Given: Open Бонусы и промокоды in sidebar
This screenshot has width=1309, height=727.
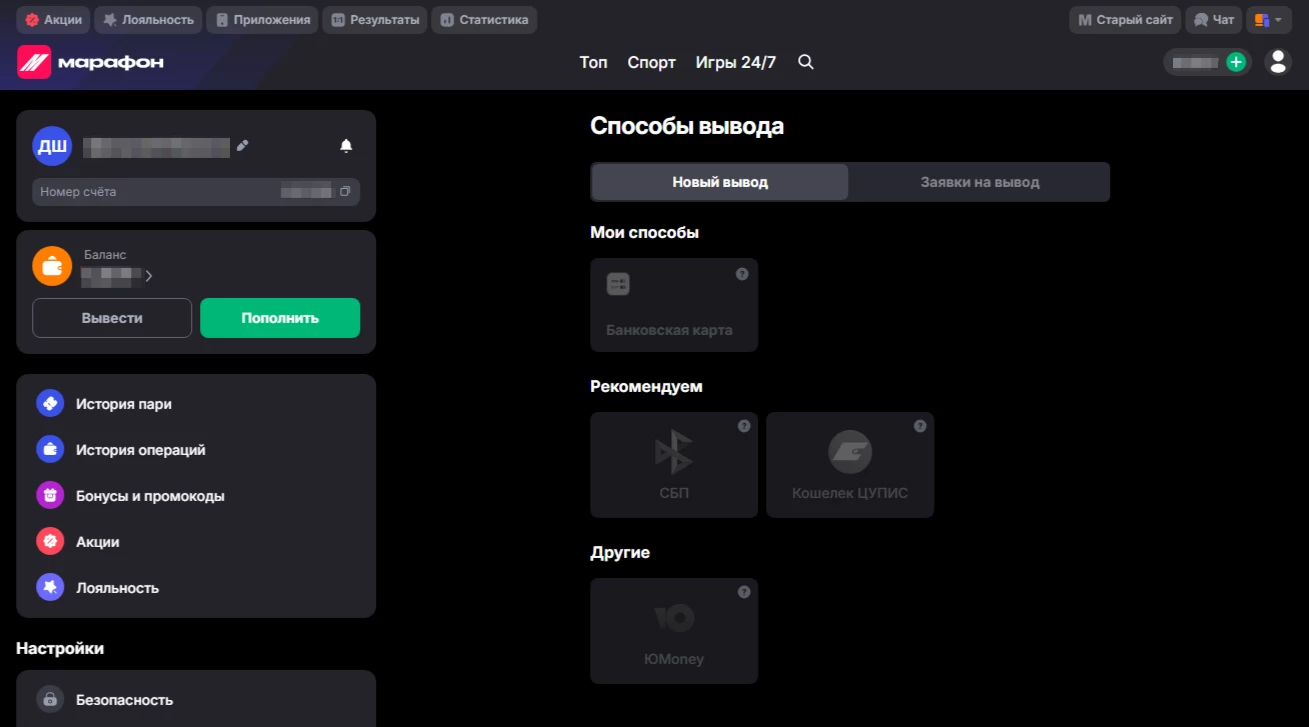Looking at the screenshot, I should tap(196, 496).
